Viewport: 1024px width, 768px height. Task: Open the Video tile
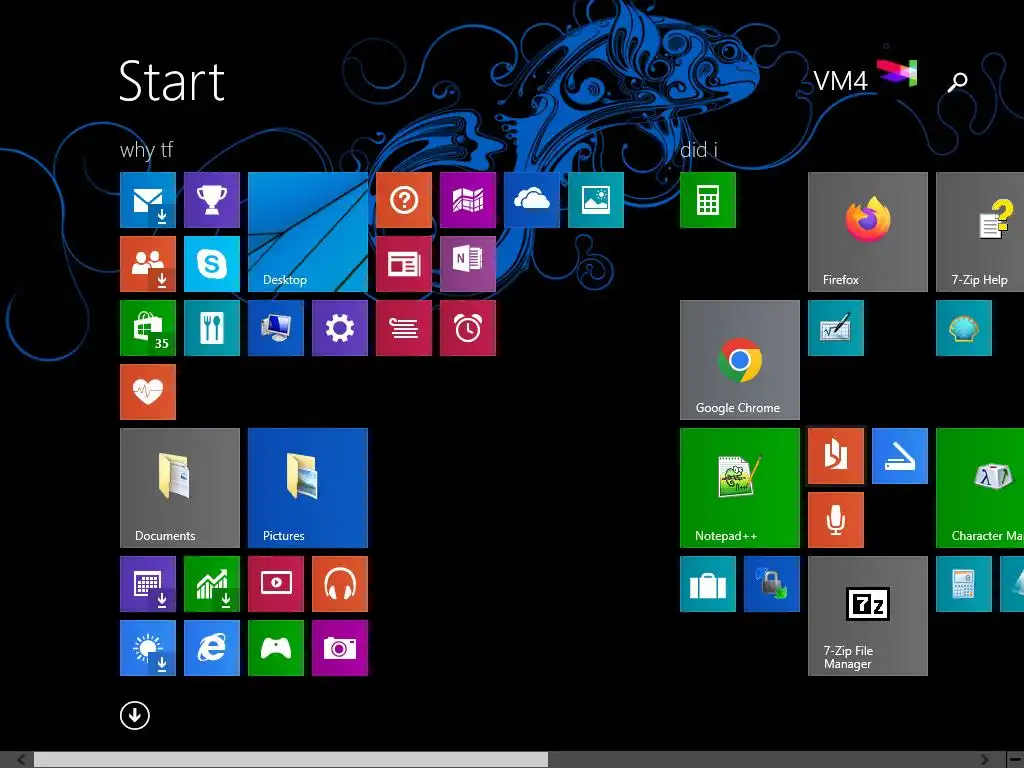pos(276,584)
